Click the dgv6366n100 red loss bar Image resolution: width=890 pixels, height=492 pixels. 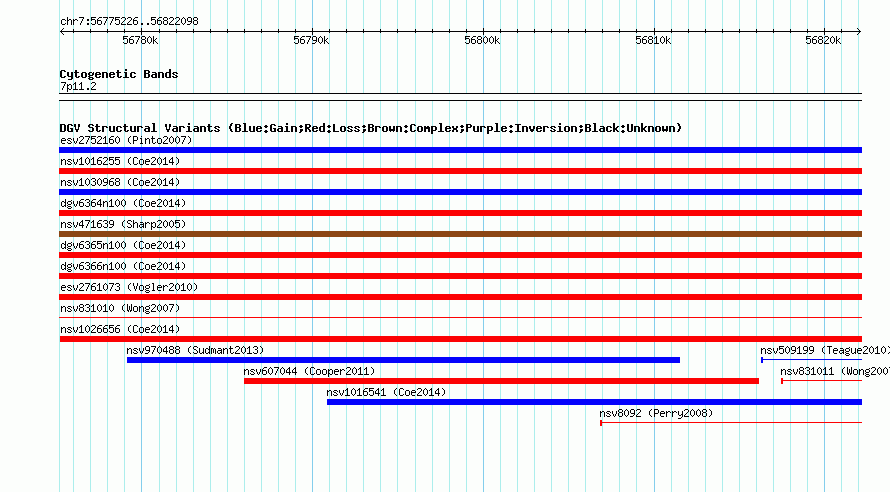[x=460, y=276]
